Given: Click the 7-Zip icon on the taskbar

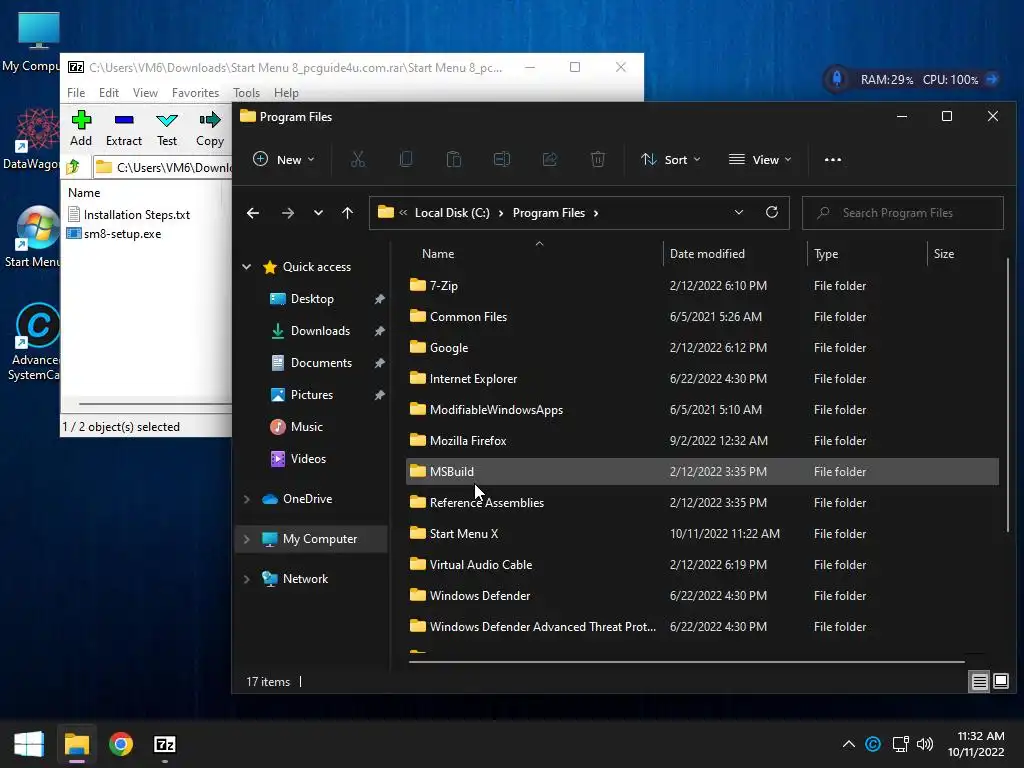Looking at the screenshot, I should [x=165, y=744].
